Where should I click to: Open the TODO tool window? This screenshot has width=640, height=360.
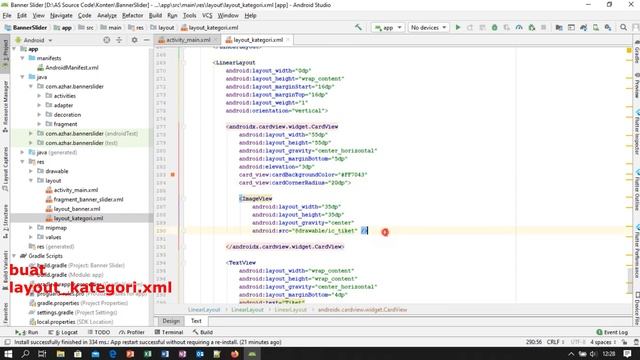click(x=98, y=332)
